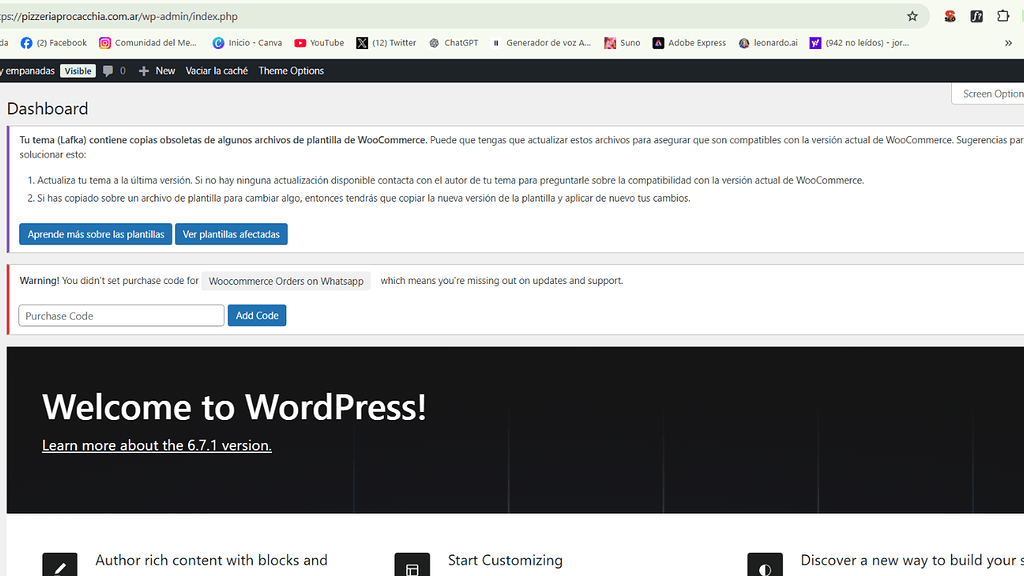The height and width of the screenshot is (576, 1024).
Task: Open the red browser extension icon
Action: (950, 16)
